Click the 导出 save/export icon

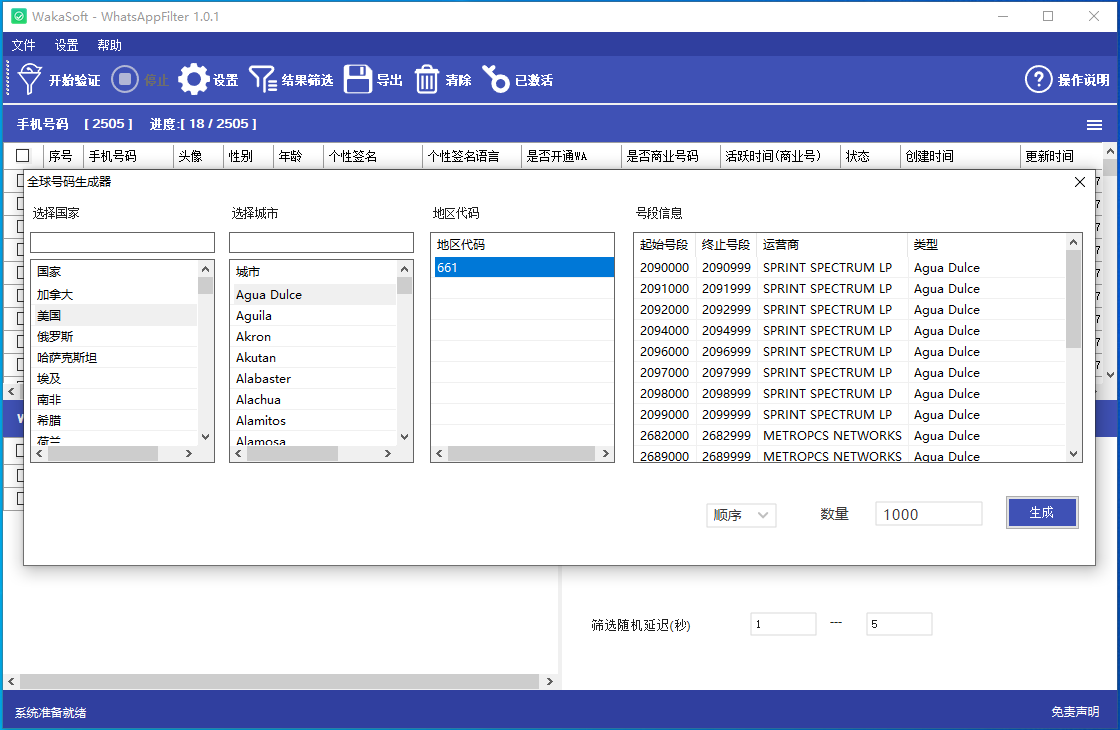click(357, 79)
